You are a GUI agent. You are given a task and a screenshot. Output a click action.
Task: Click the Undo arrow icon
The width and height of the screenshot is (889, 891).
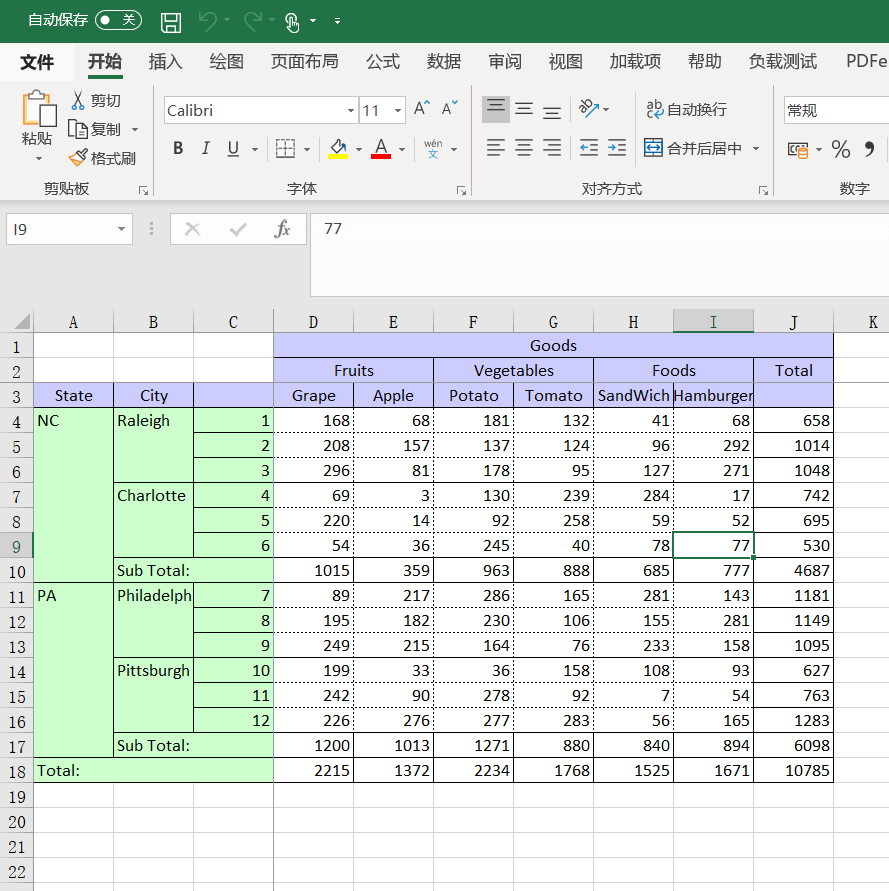coord(207,21)
